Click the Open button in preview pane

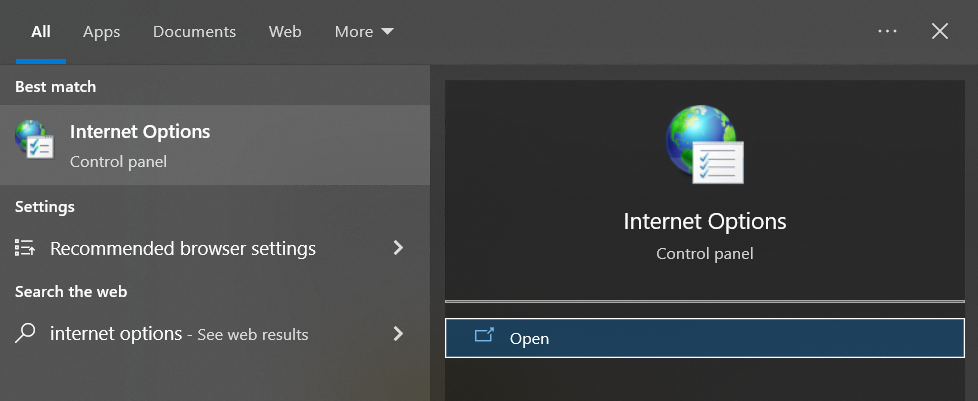(x=705, y=338)
